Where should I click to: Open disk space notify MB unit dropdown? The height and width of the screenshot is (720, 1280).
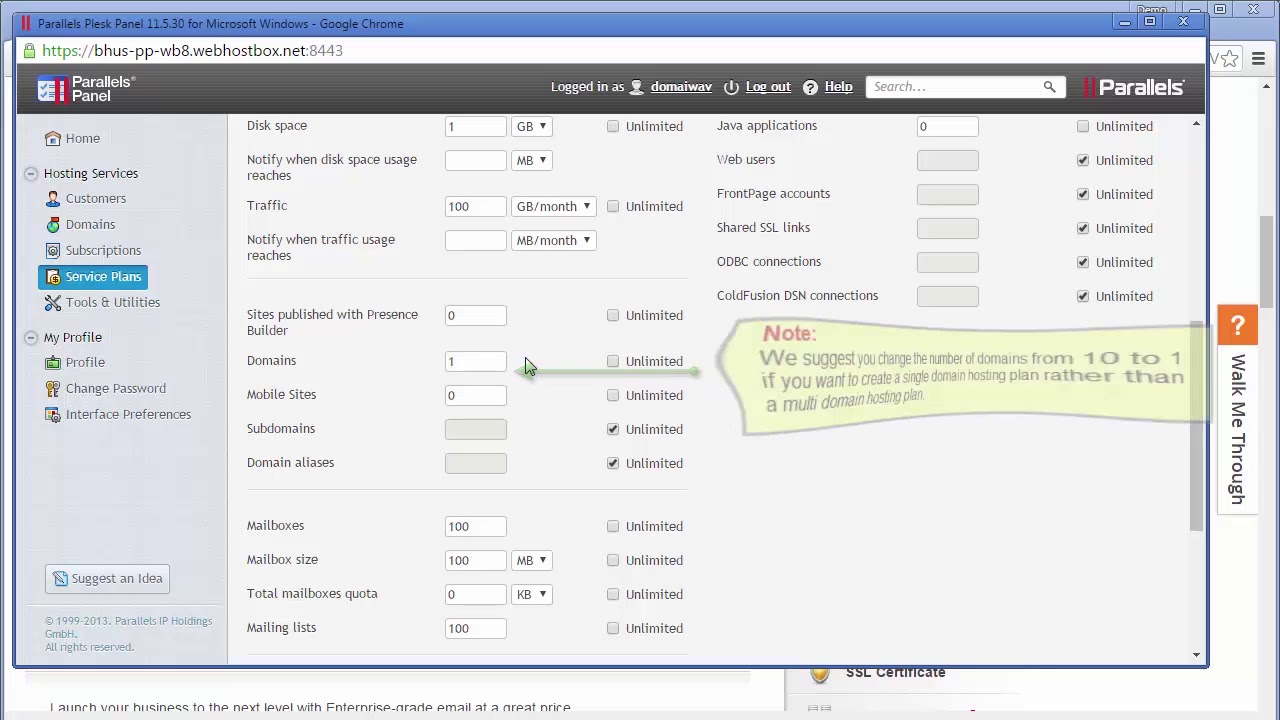(531, 160)
